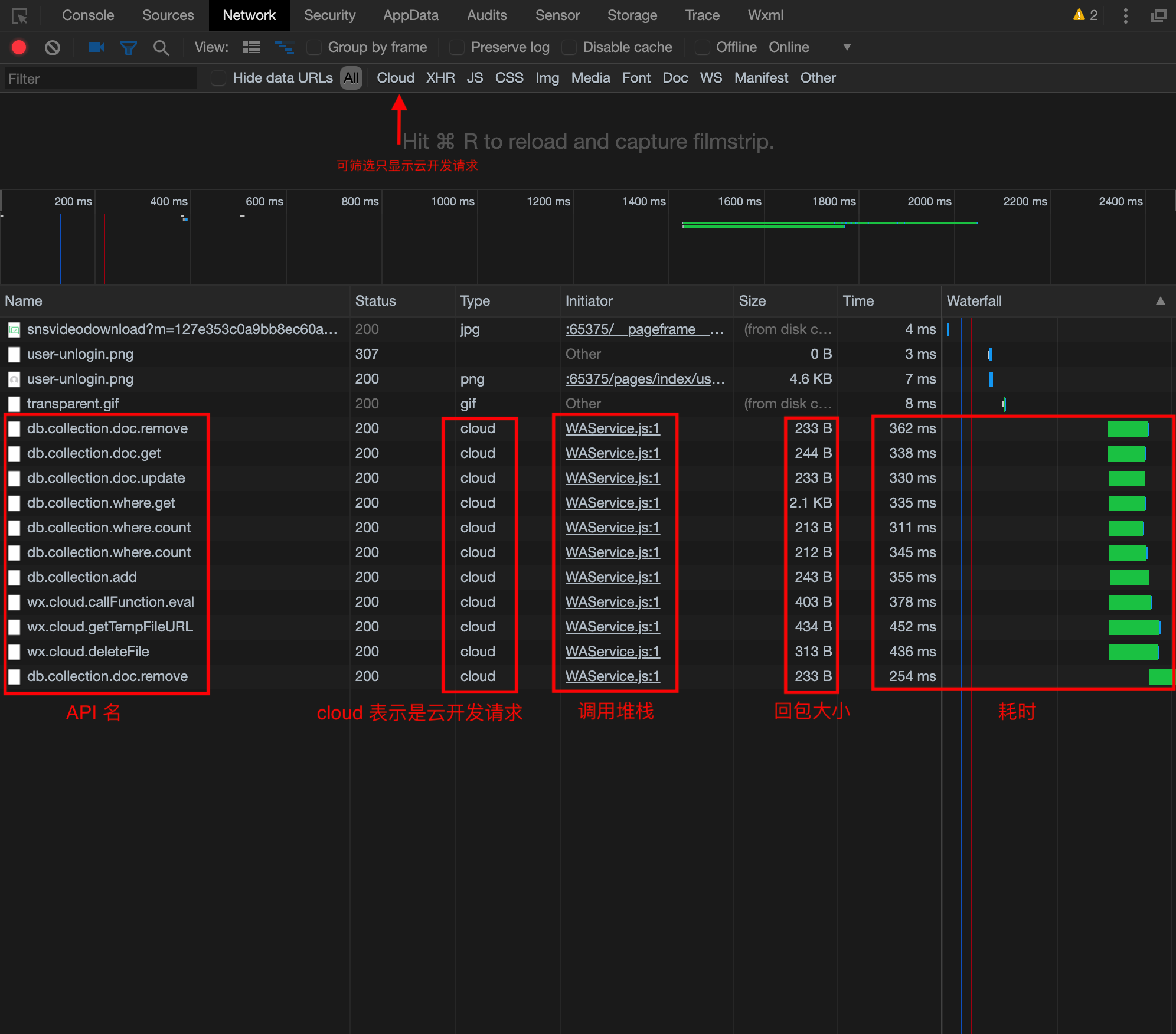Filter by WS type
1176x1034 pixels.
point(711,78)
